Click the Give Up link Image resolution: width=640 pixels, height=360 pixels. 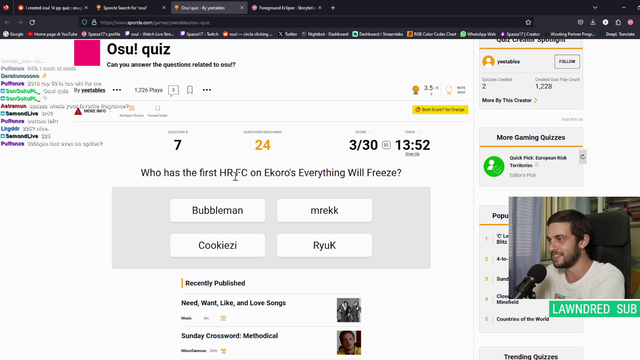[x=412, y=154]
